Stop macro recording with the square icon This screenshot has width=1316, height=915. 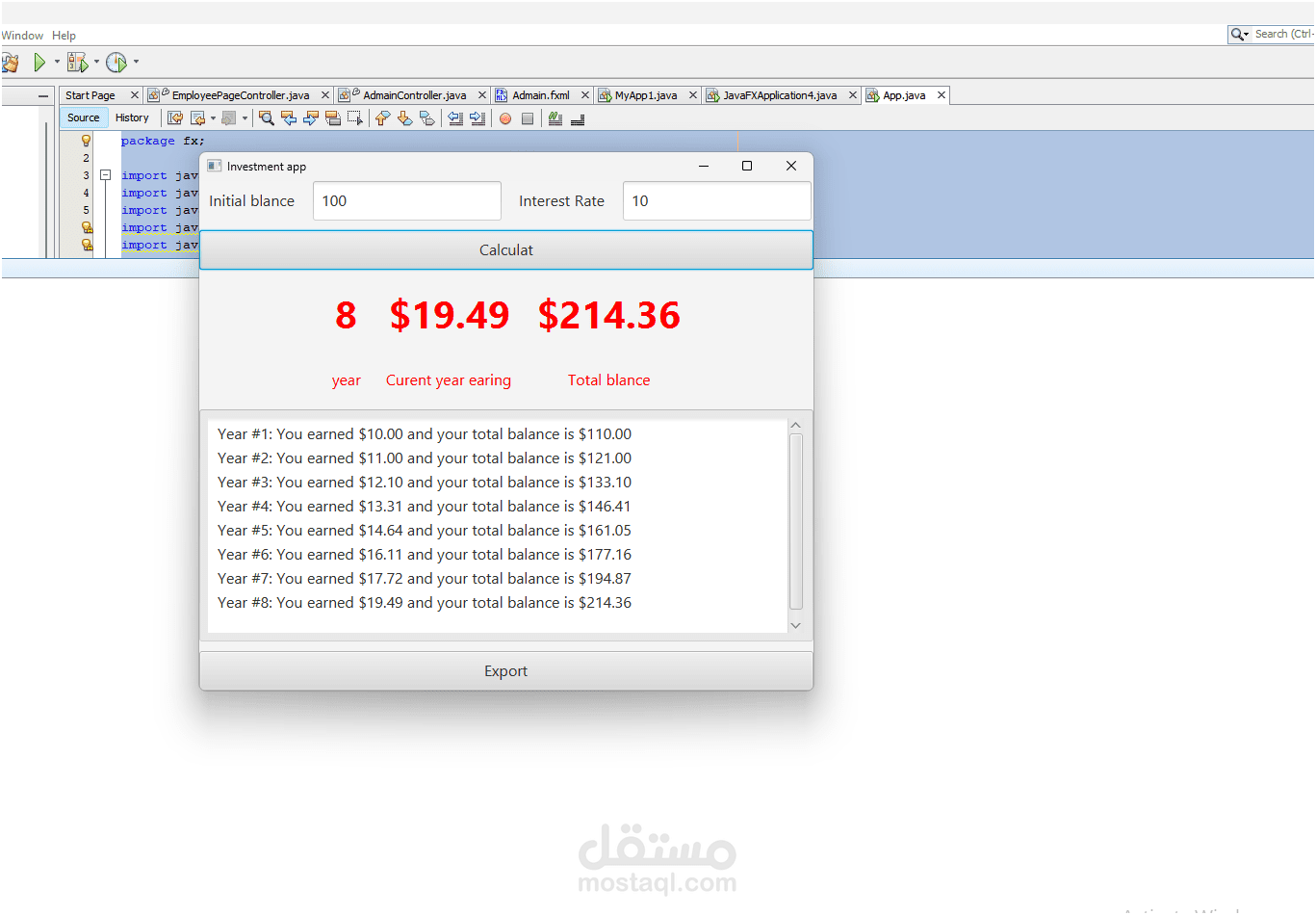pyautogui.click(x=528, y=118)
